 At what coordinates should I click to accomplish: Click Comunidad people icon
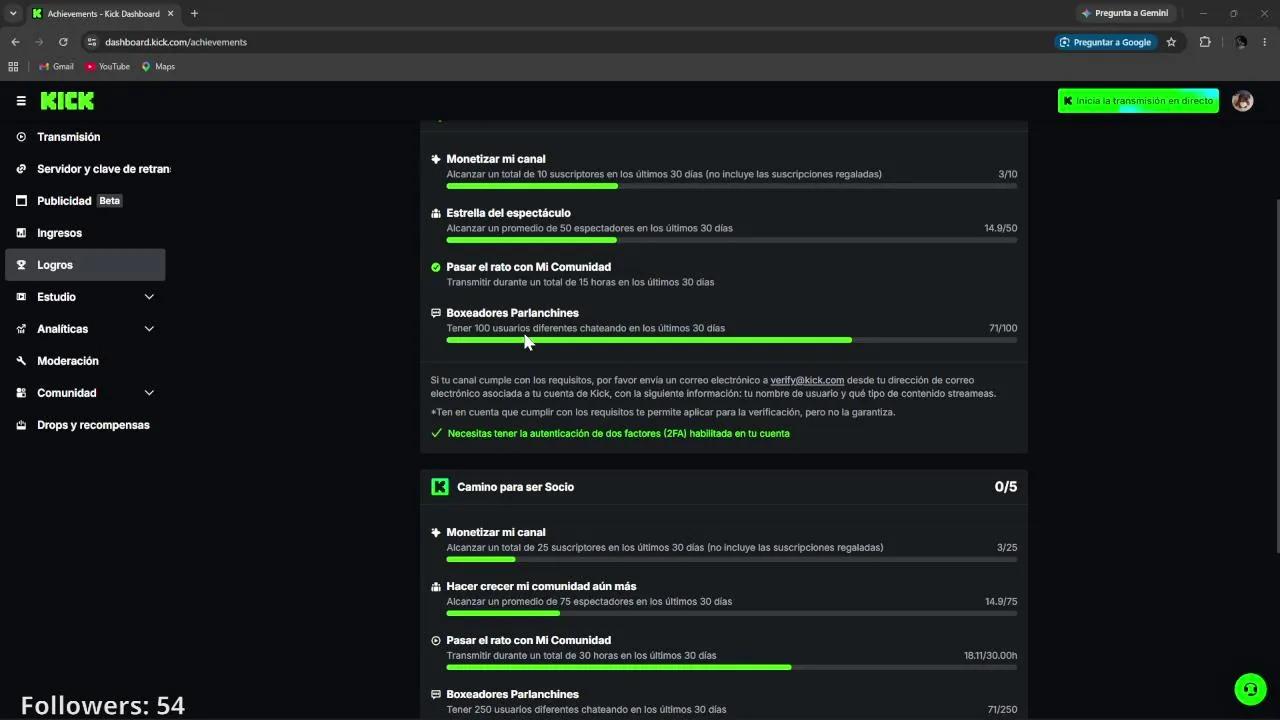[x=21, y=393]
